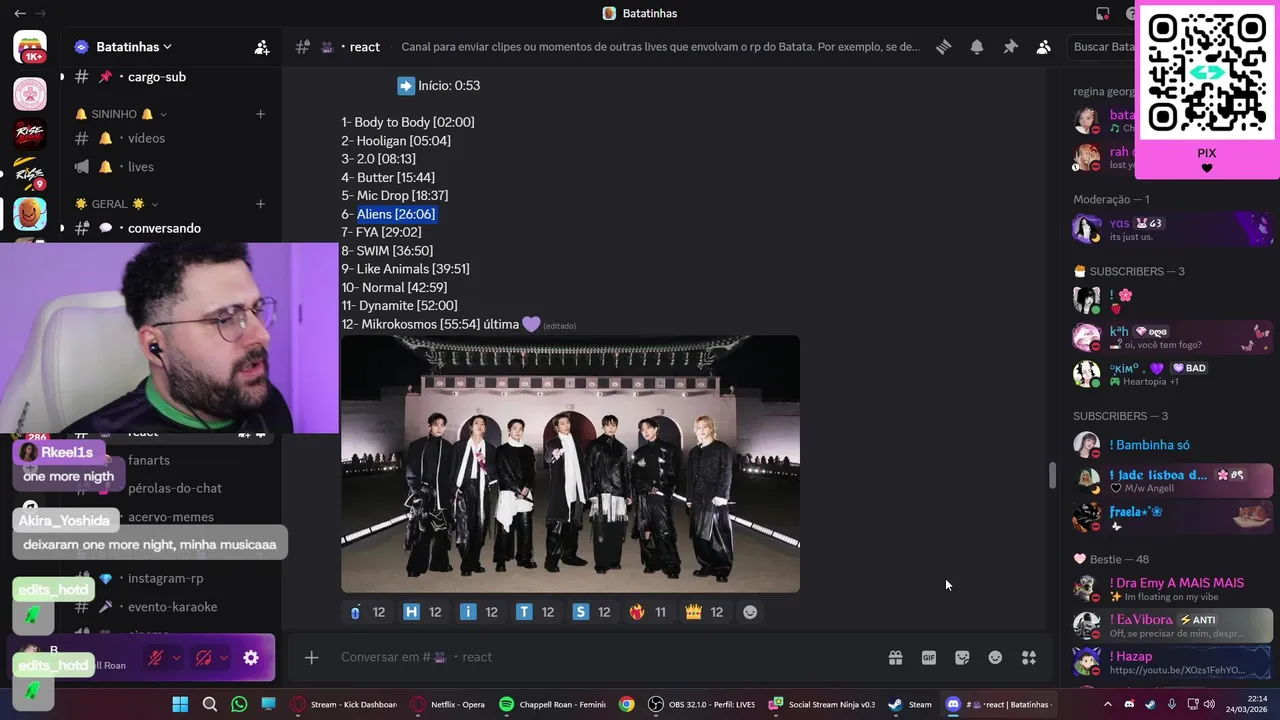Viewport: 1280px width, 720px height.
Task: Toggle microphone mute in user panel
Action: (x=155, y=658)
